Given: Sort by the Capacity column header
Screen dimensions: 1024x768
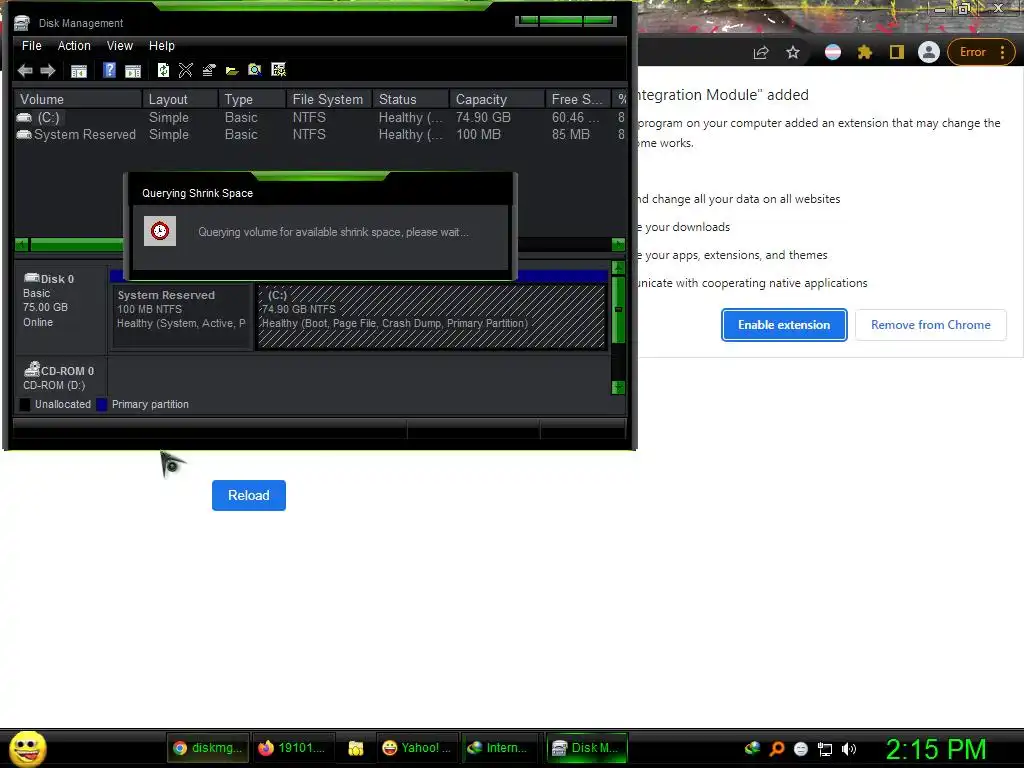Looking at the screenshot, I should pyautogui.click(x=497, y=99).
